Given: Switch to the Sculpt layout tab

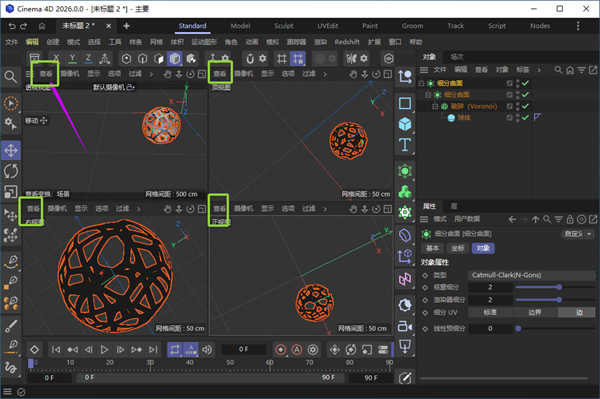Looking at the screenshot, I should click(284, 26).
